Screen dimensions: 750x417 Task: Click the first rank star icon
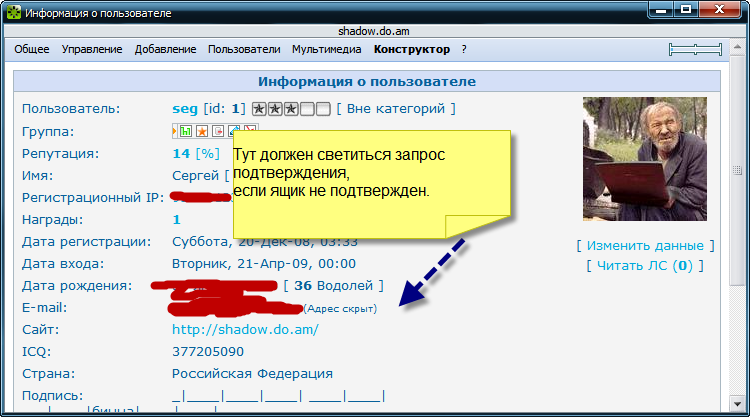click(259, 109)
